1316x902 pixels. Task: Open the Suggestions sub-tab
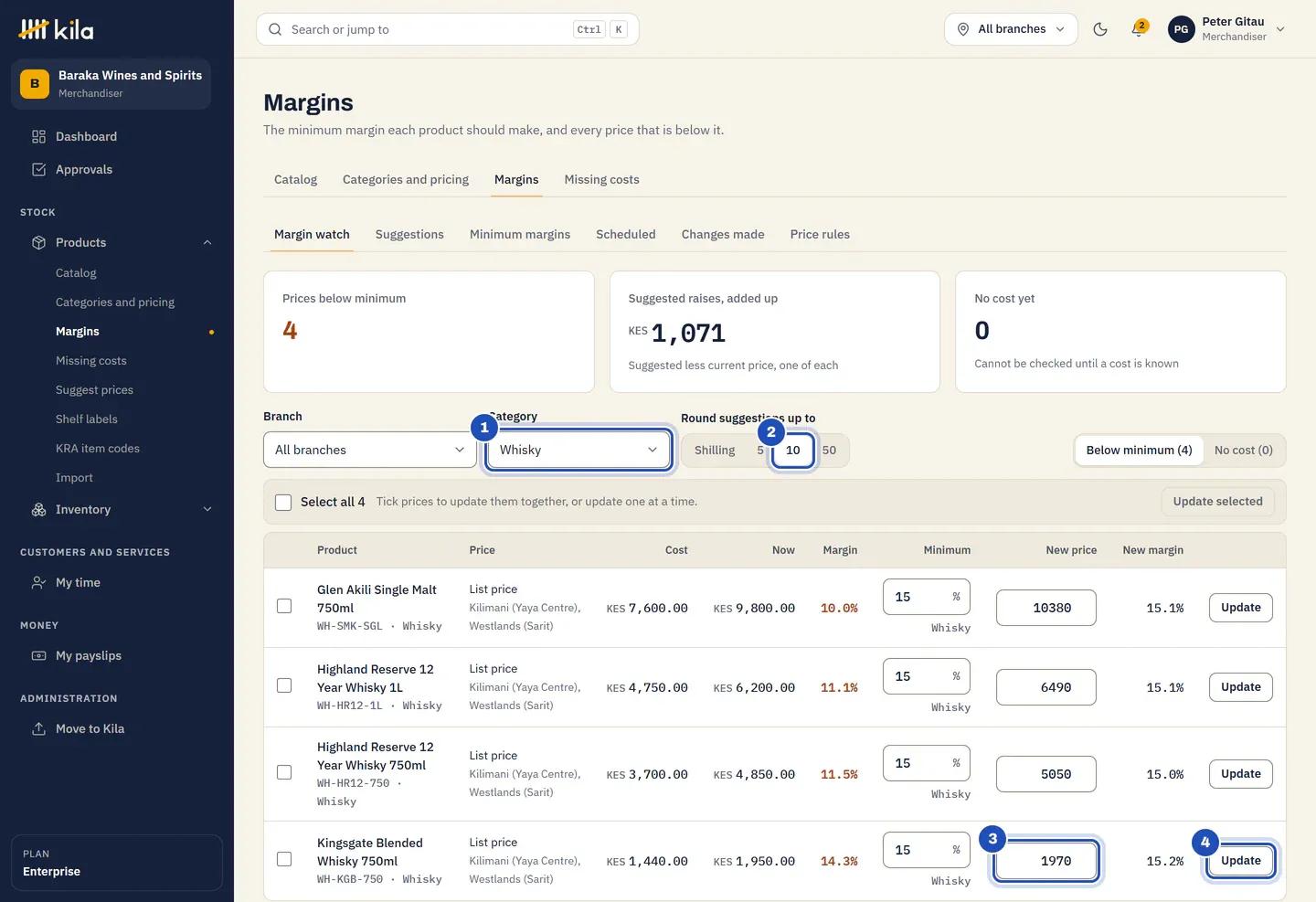pyautogui.click(x=409, y=234)
